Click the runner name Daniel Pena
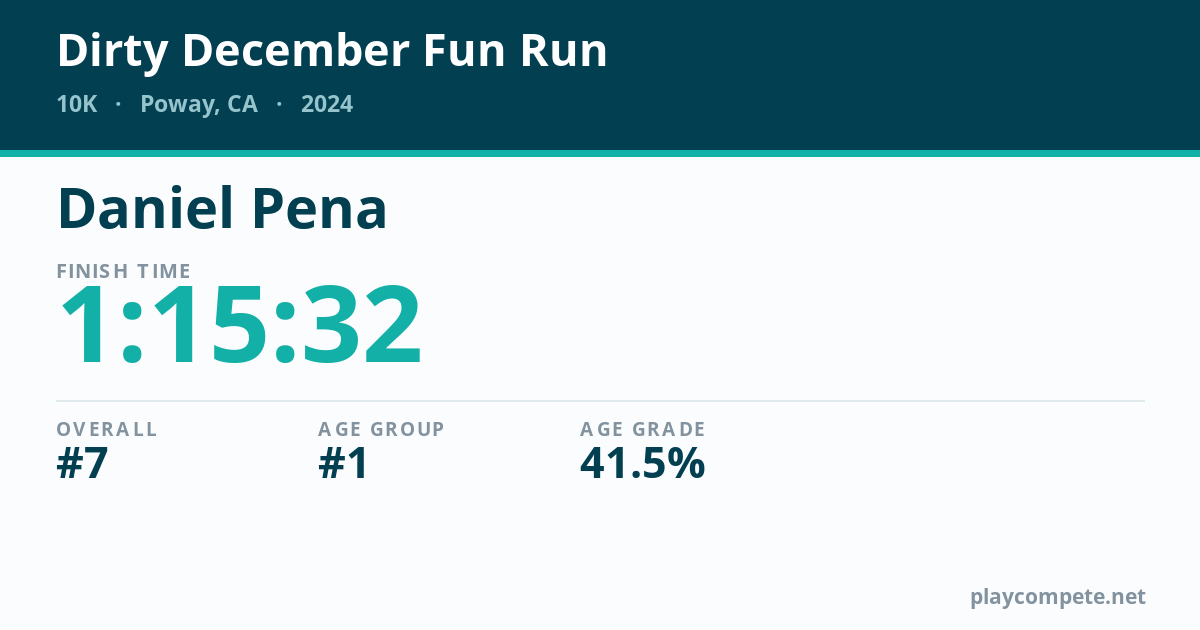 [x=222, y=209]
